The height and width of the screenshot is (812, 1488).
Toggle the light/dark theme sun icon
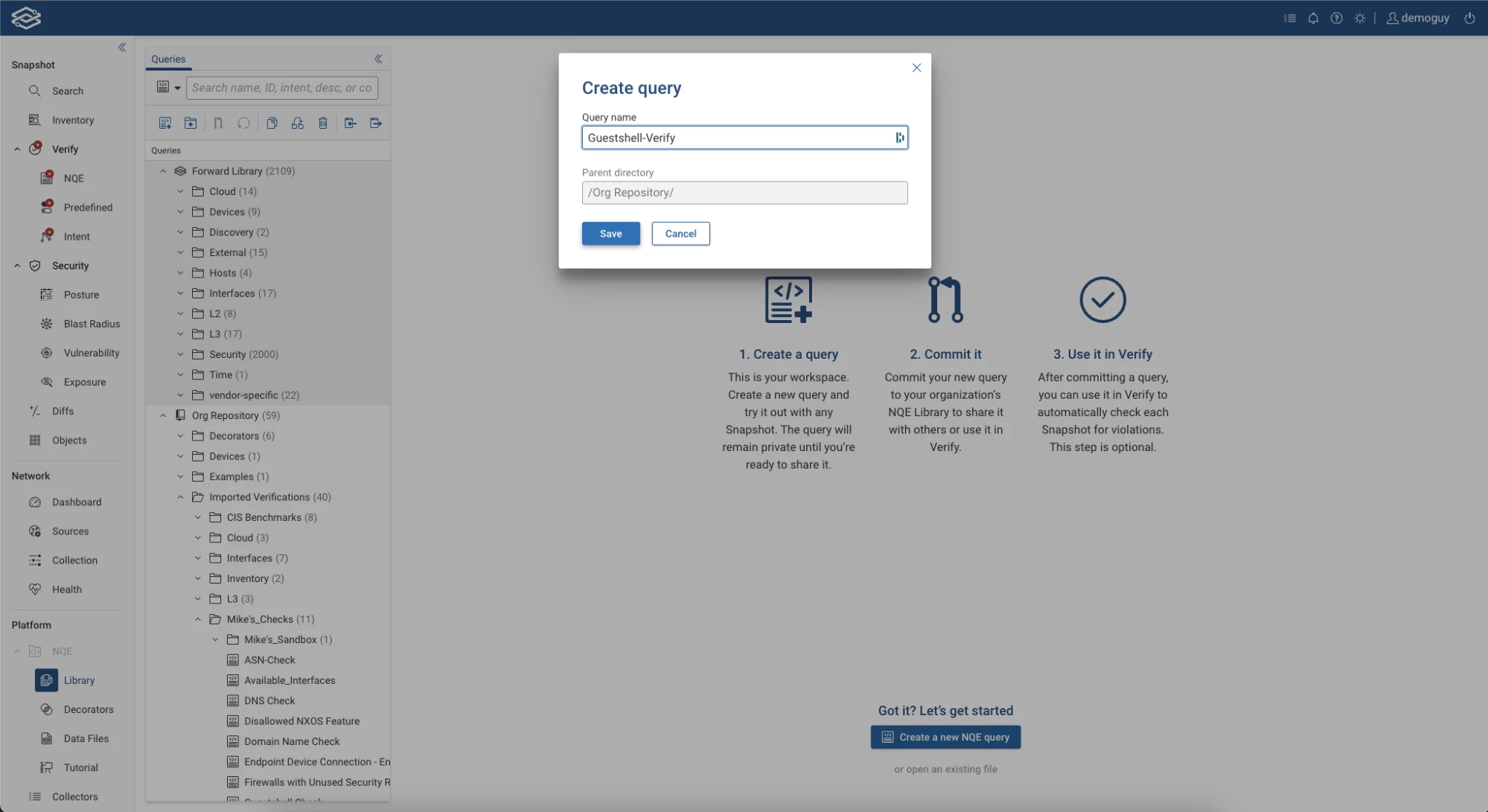click(1360, 18)
